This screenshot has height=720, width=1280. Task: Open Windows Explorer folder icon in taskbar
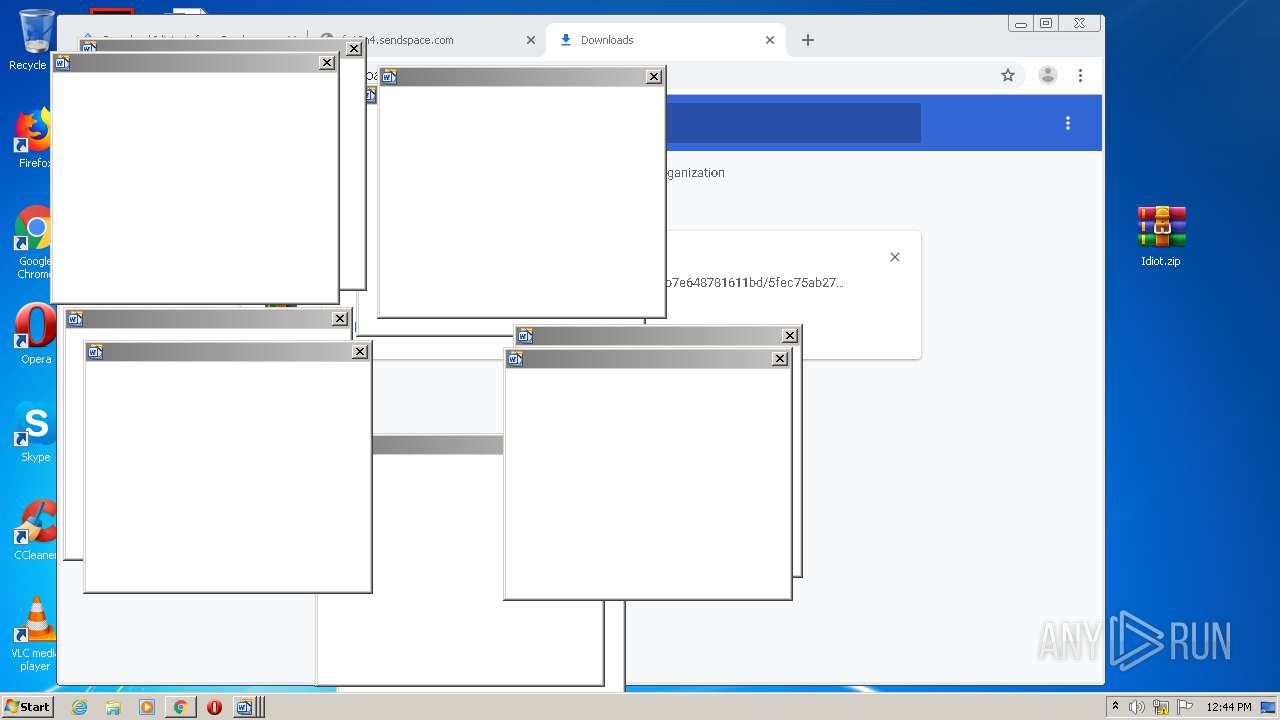113,707
